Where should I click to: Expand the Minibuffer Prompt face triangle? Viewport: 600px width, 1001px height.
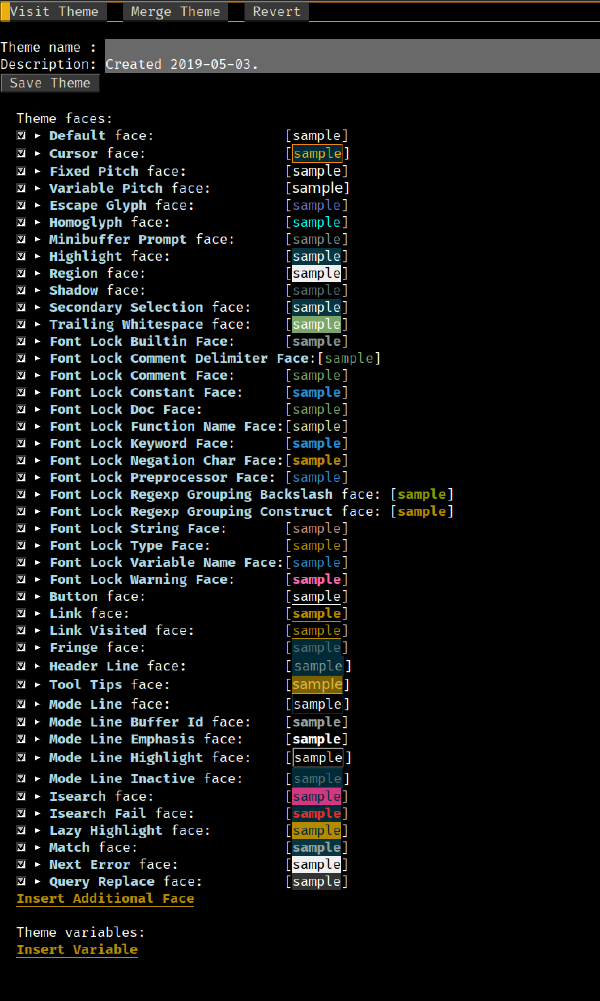pos(38,239)
